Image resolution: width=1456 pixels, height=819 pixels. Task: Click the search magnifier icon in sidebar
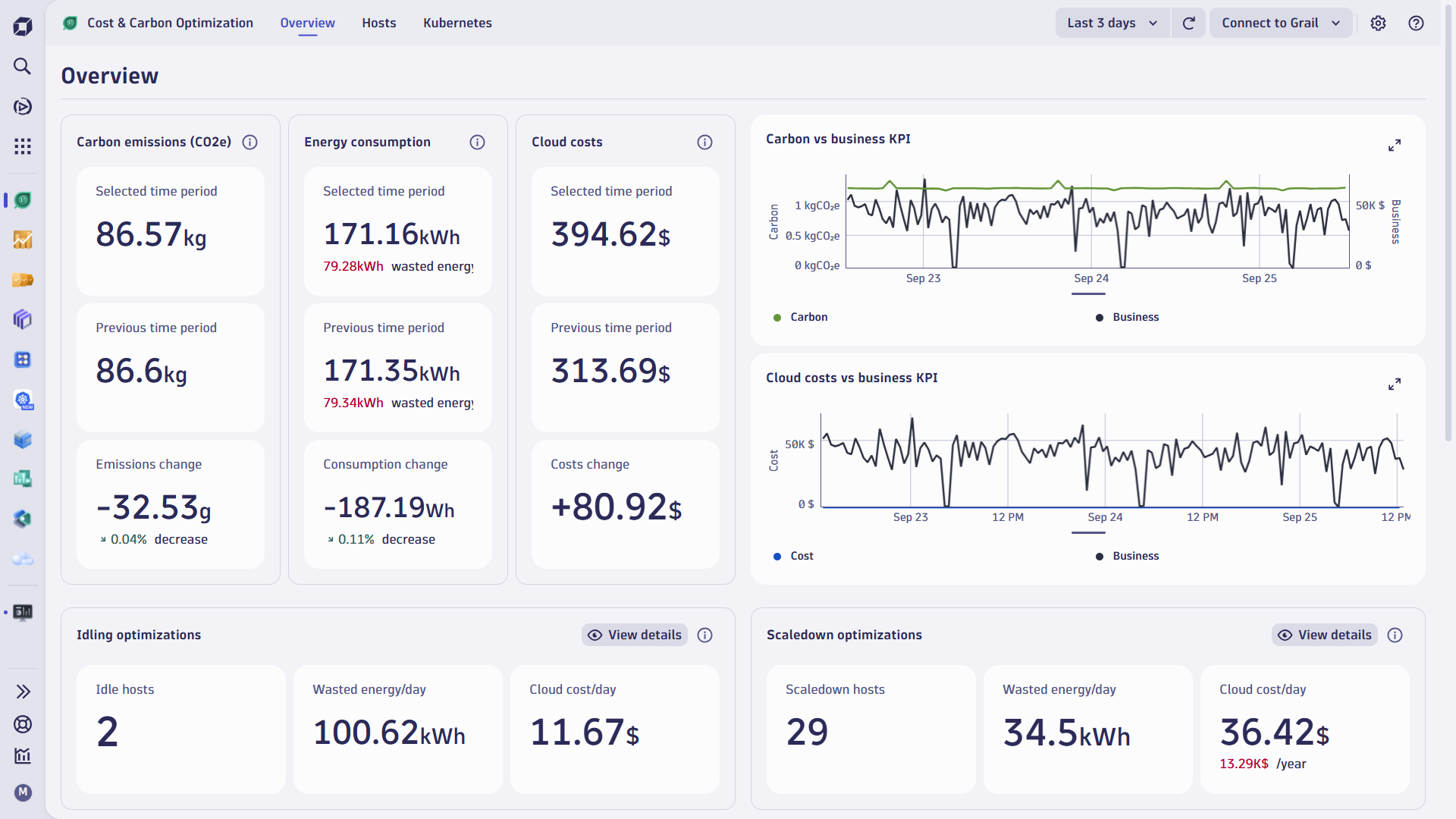tap(22, 66)
